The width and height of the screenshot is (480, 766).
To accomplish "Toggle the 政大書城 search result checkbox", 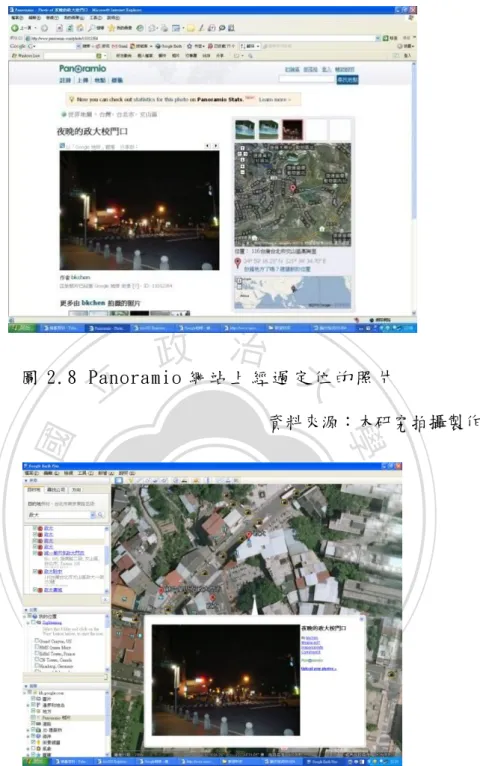I will tap(34, 590).
